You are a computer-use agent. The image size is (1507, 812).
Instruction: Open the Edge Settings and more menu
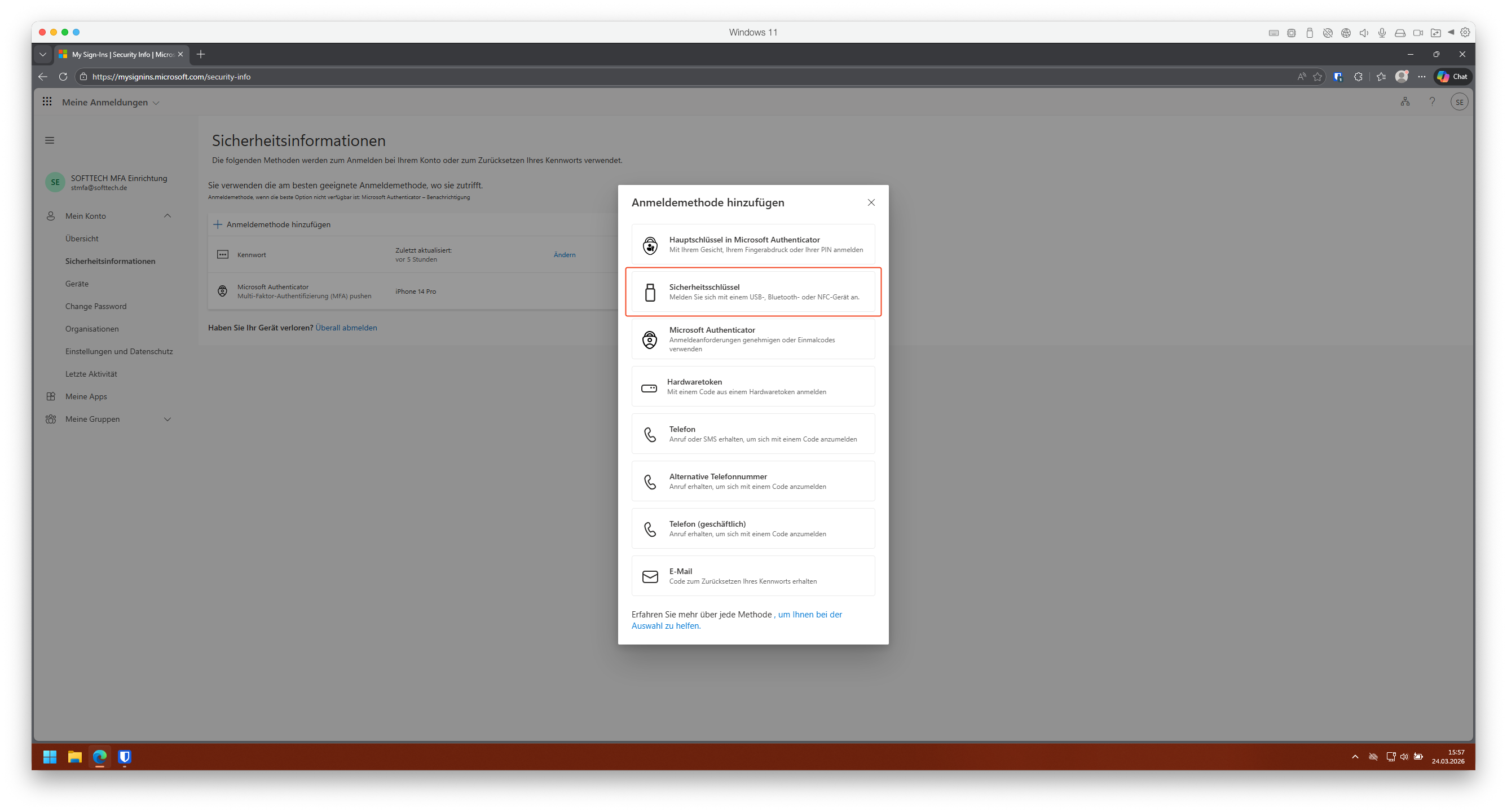(1422, 77)
